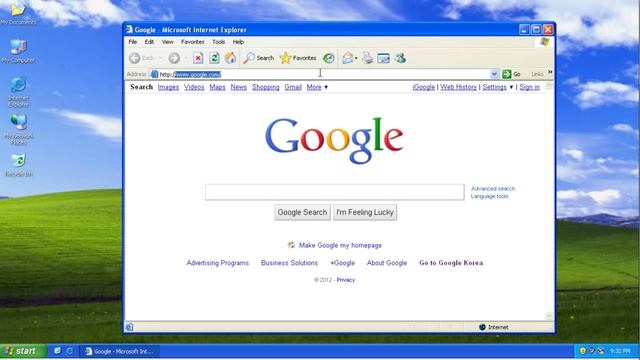
Task: Open the Search pane from the toolbar
Action: click(258, 58)
